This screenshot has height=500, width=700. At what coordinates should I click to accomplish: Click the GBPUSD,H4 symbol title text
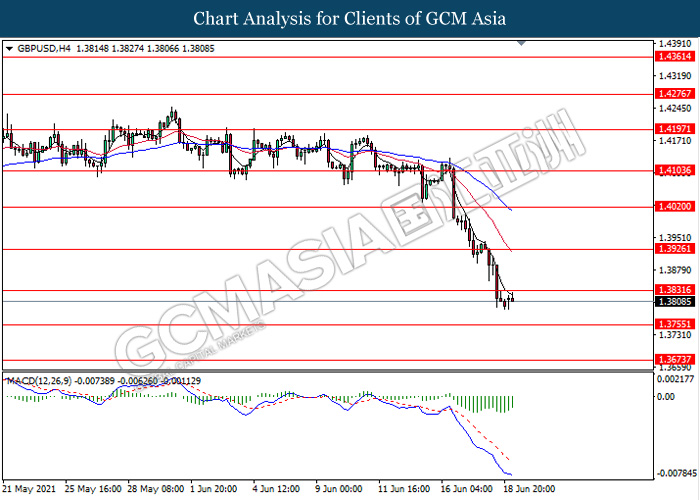44,49
